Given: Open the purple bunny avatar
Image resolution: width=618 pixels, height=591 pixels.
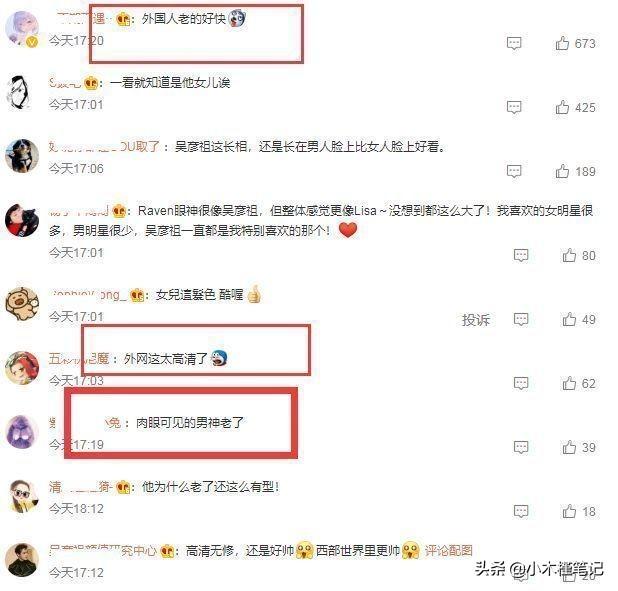Looking at the screenshot, I should 22,431.
